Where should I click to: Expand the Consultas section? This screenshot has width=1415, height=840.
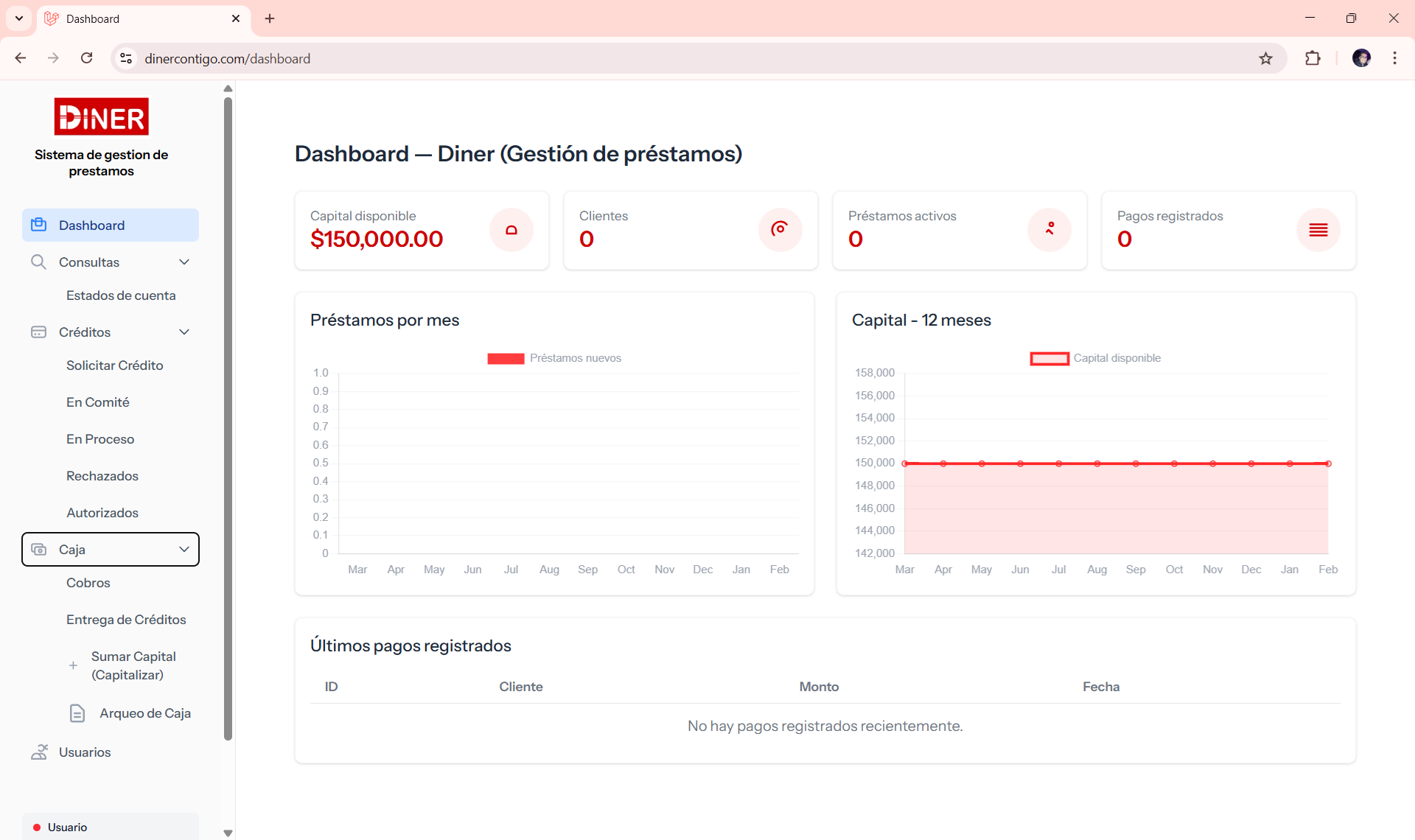pyautogui.click(x=184, y=262)
